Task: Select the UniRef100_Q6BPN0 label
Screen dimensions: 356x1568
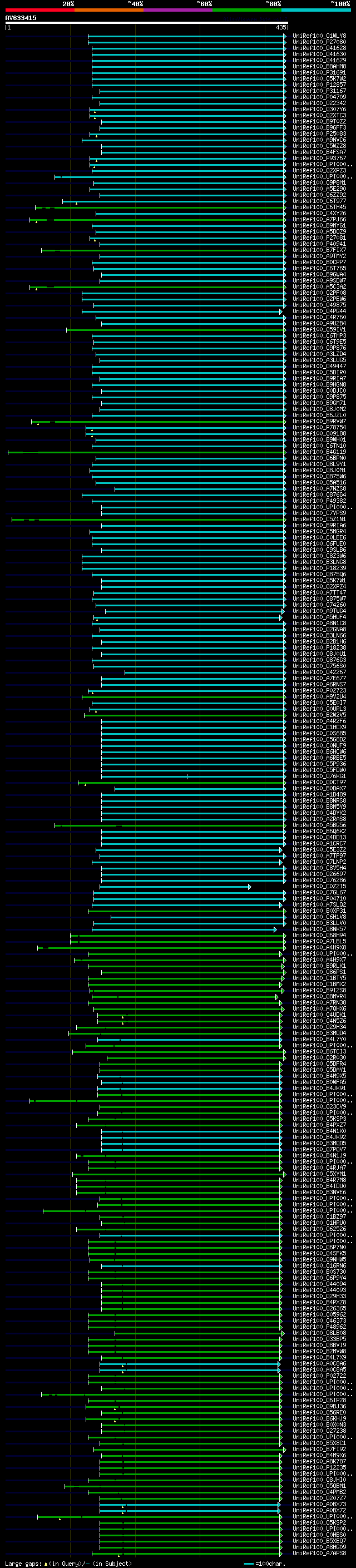Action: [319, 458]
